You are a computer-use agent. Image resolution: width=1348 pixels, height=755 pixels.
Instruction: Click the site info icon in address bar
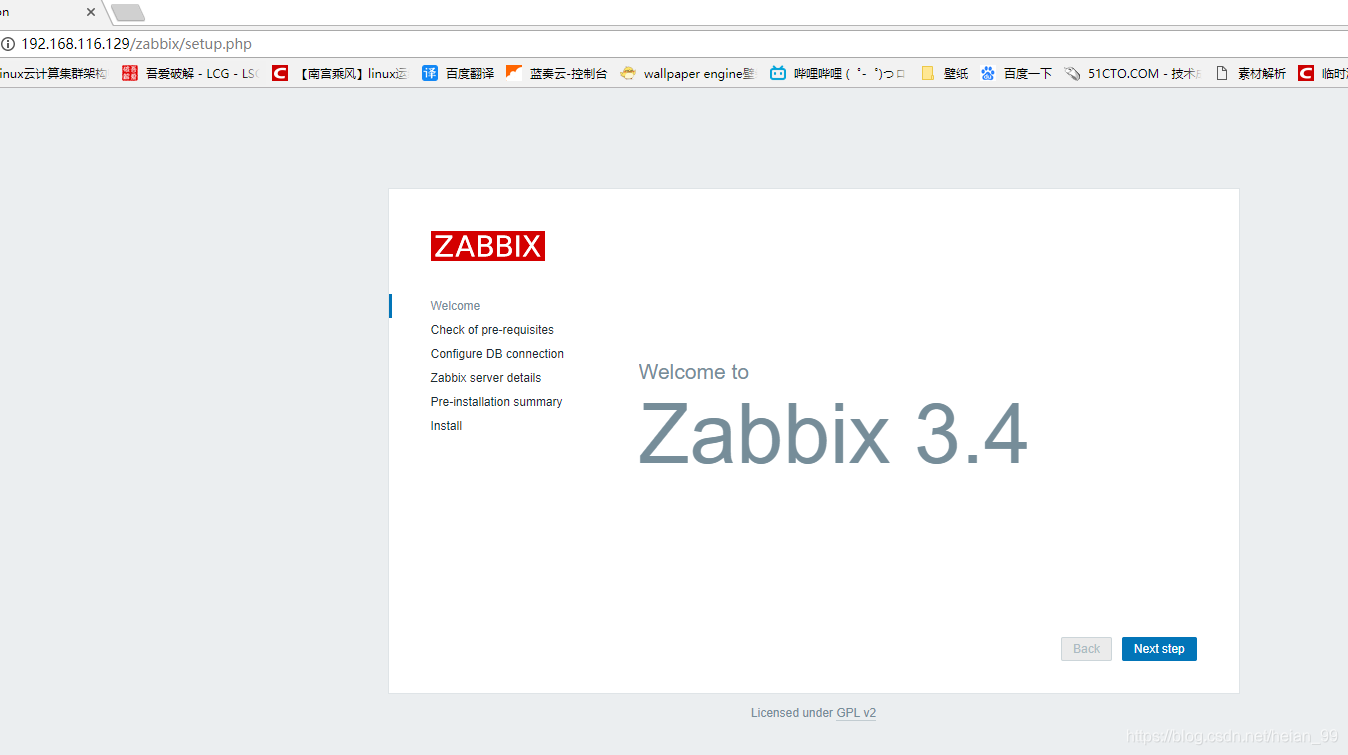(x=8, y=44)
